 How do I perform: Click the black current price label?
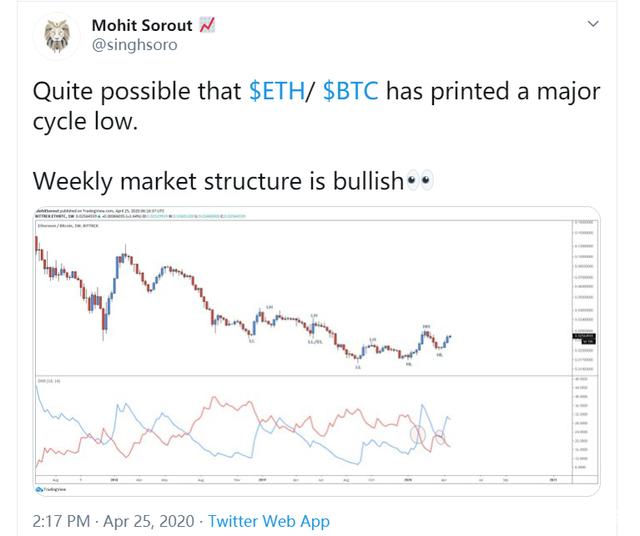(584, 338)
